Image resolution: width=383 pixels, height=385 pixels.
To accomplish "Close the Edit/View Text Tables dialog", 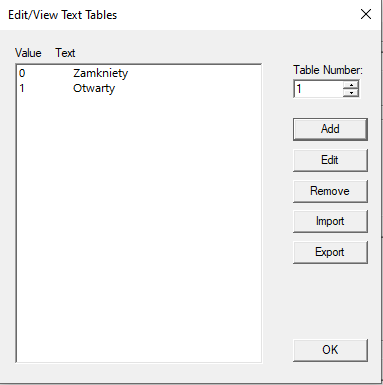I will (366, 14).
